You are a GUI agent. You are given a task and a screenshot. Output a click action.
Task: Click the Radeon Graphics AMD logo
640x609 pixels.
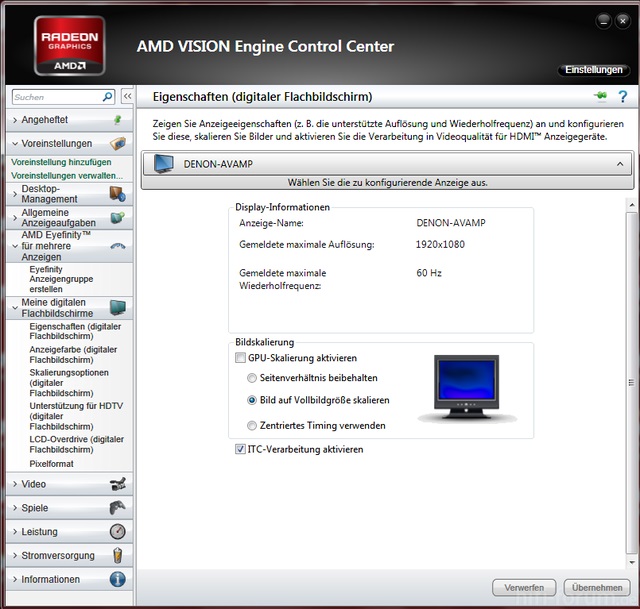pos(70,46)
